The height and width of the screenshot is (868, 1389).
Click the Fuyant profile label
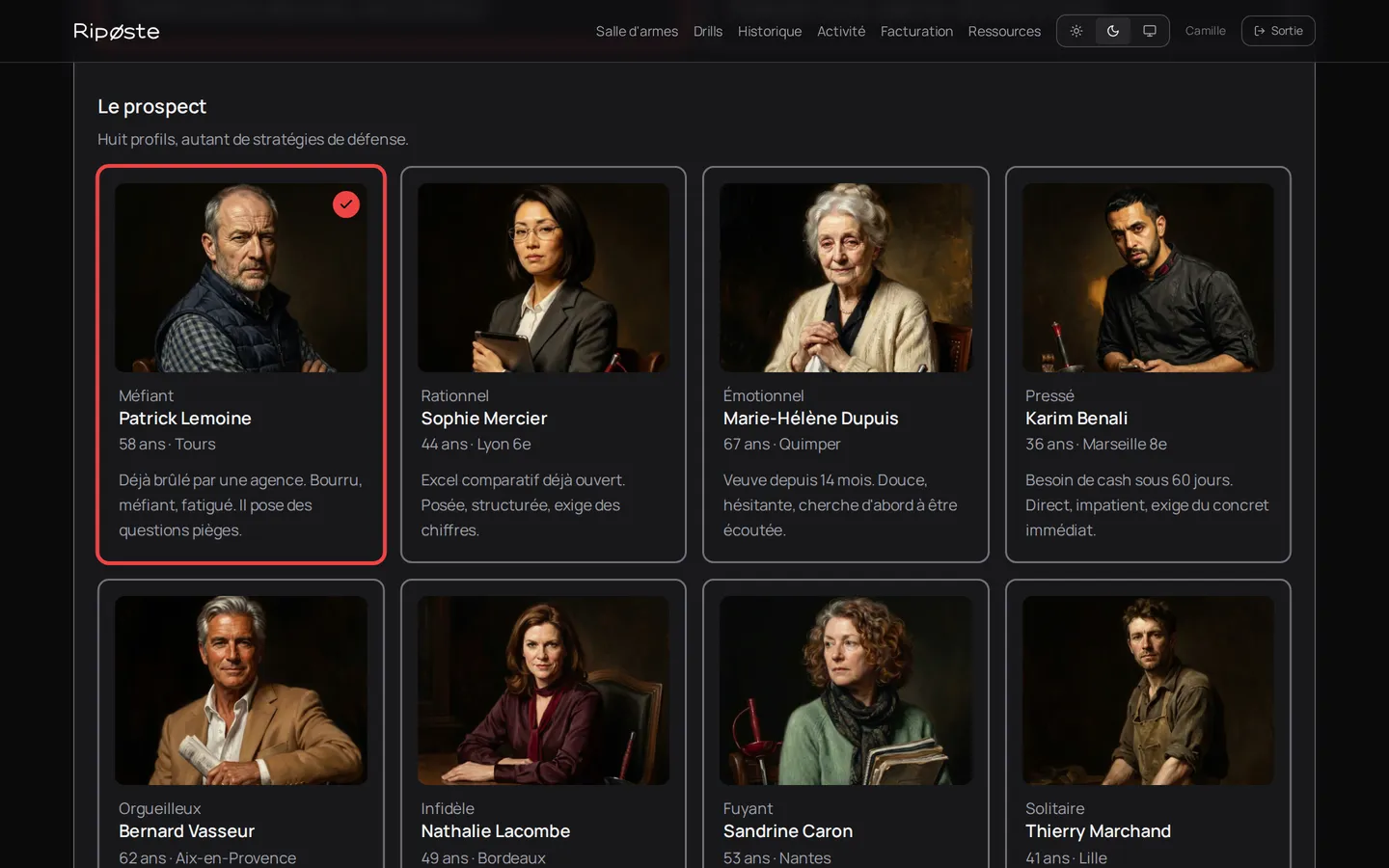click(749, 808)
